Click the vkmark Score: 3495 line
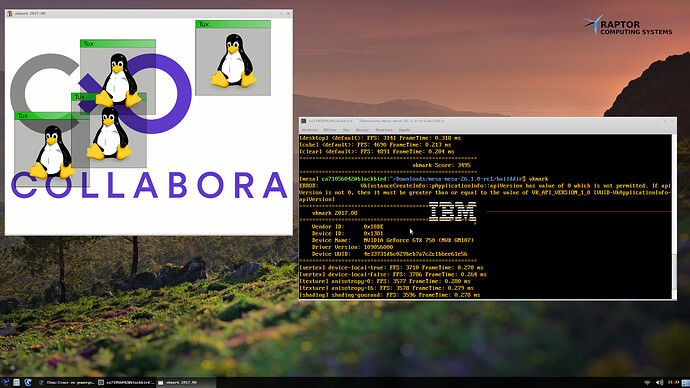Image resolution: width=690 pixels, height=388 pixels. tap(441, 165)
